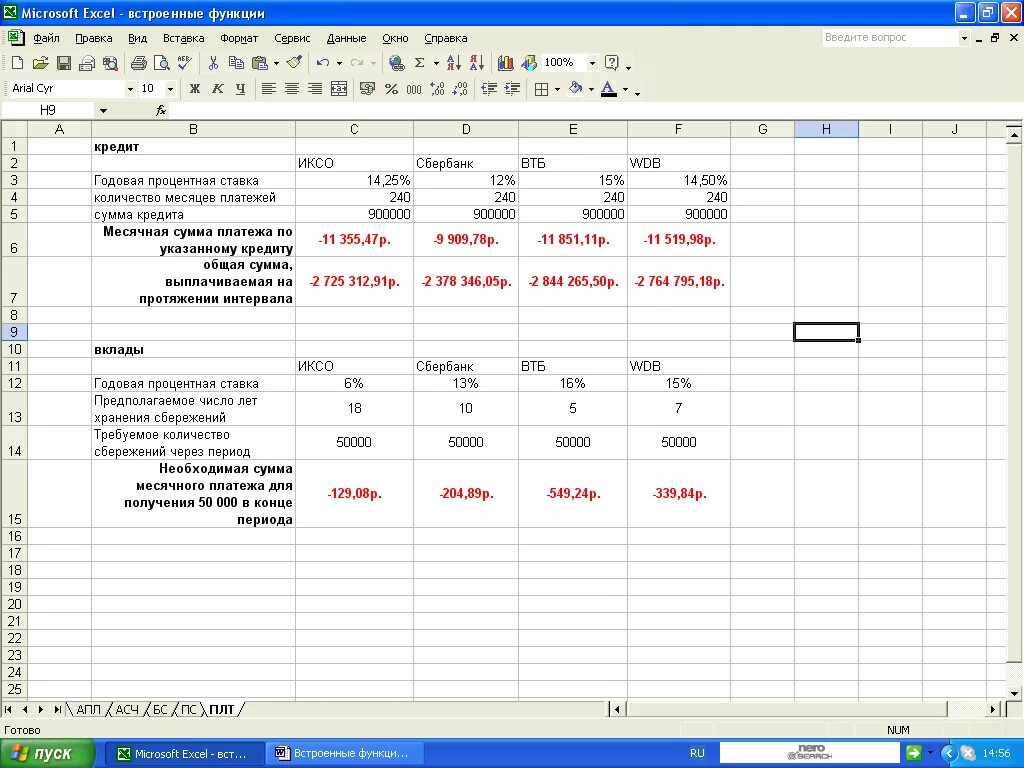Expand the font name Arial Cyr dropdown
Screen dimensions: 1024x768
[130, 89]
